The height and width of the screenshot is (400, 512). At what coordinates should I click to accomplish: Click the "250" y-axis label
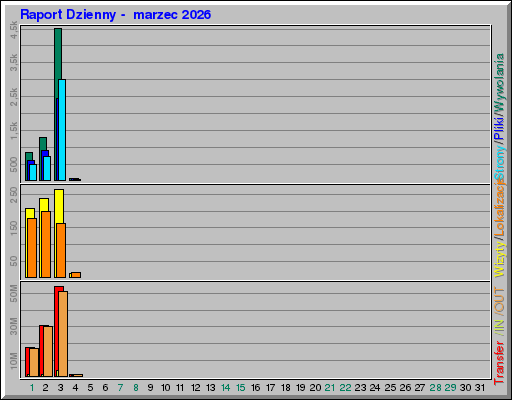point(14,195)
